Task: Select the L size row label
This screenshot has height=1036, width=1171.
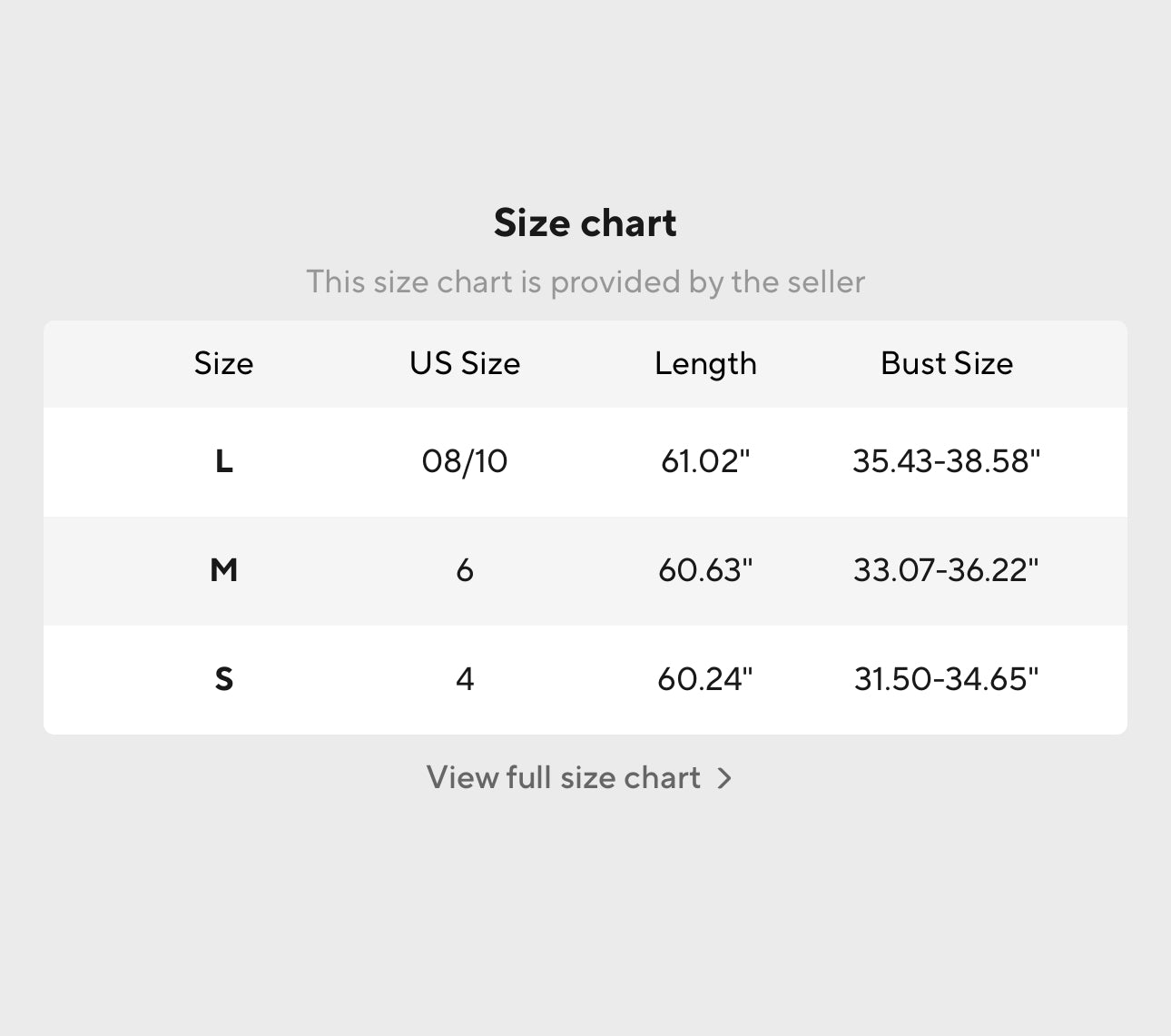Action: [224, 461]
